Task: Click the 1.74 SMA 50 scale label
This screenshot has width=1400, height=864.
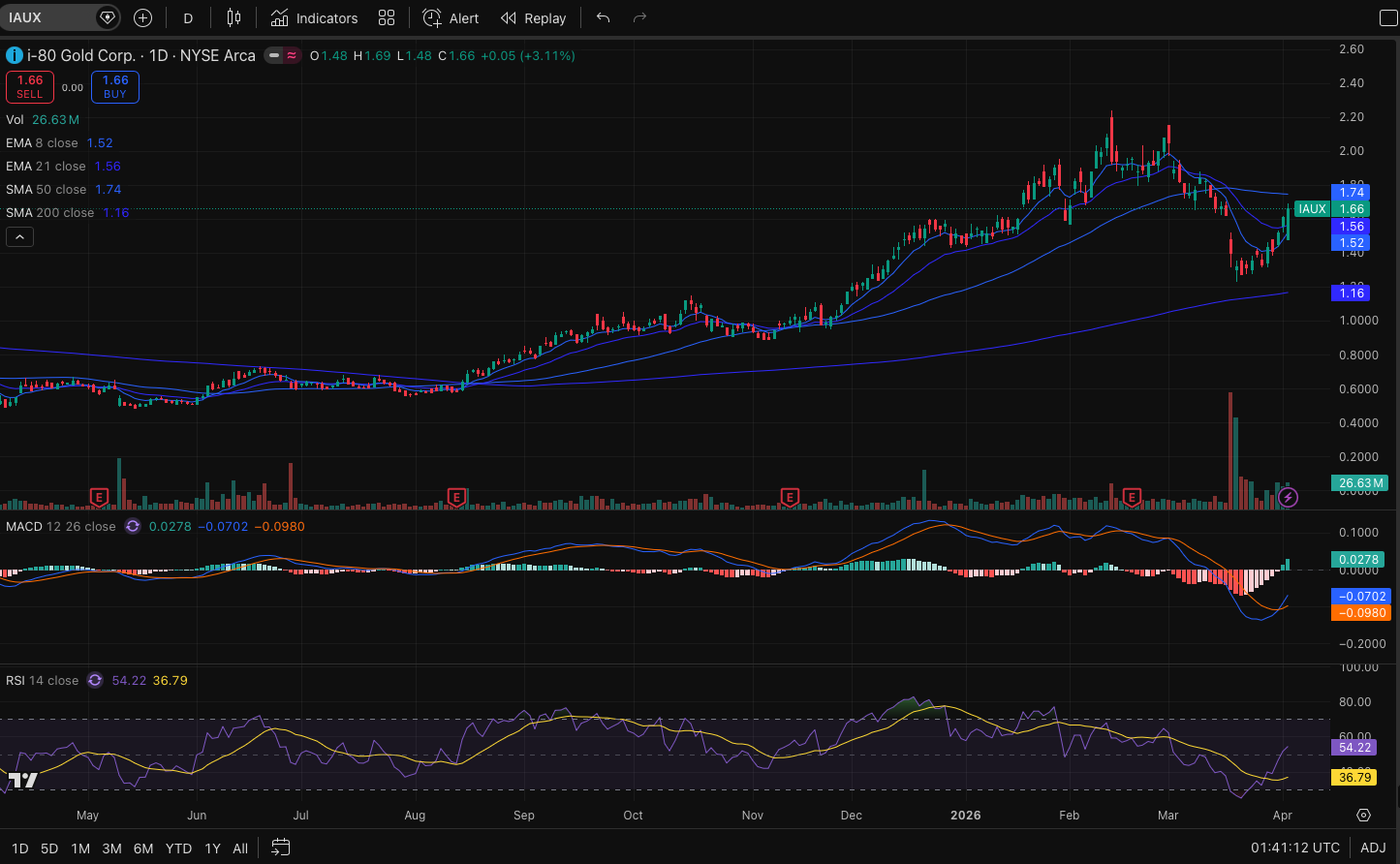Action: pyautogui.click(x=1352, y=193)
